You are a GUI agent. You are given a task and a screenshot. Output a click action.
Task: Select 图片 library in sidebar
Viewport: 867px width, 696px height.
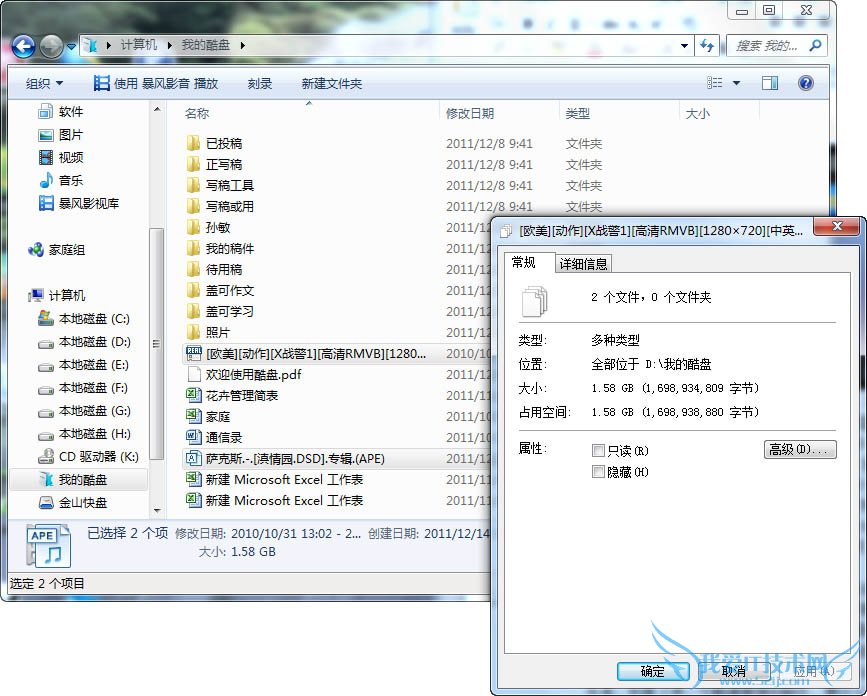(x=60, y=135)
